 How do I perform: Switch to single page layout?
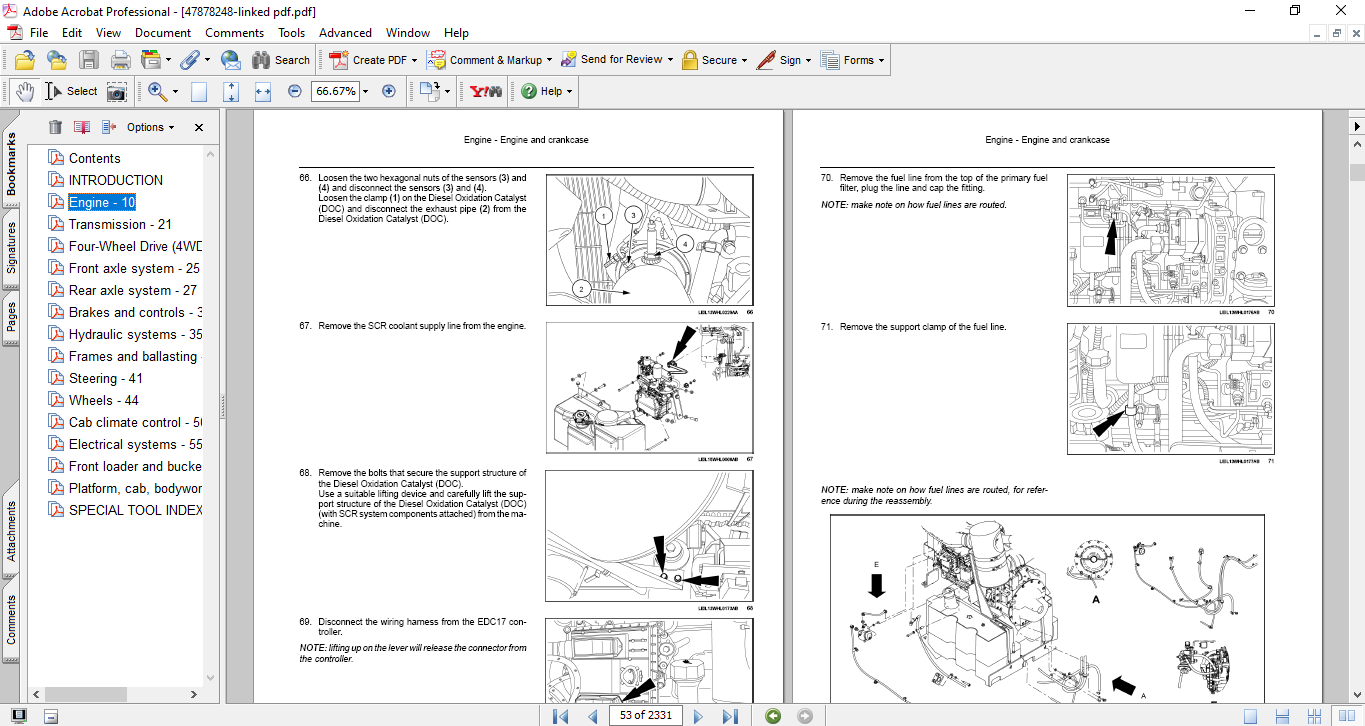[x=1250, y=716]
